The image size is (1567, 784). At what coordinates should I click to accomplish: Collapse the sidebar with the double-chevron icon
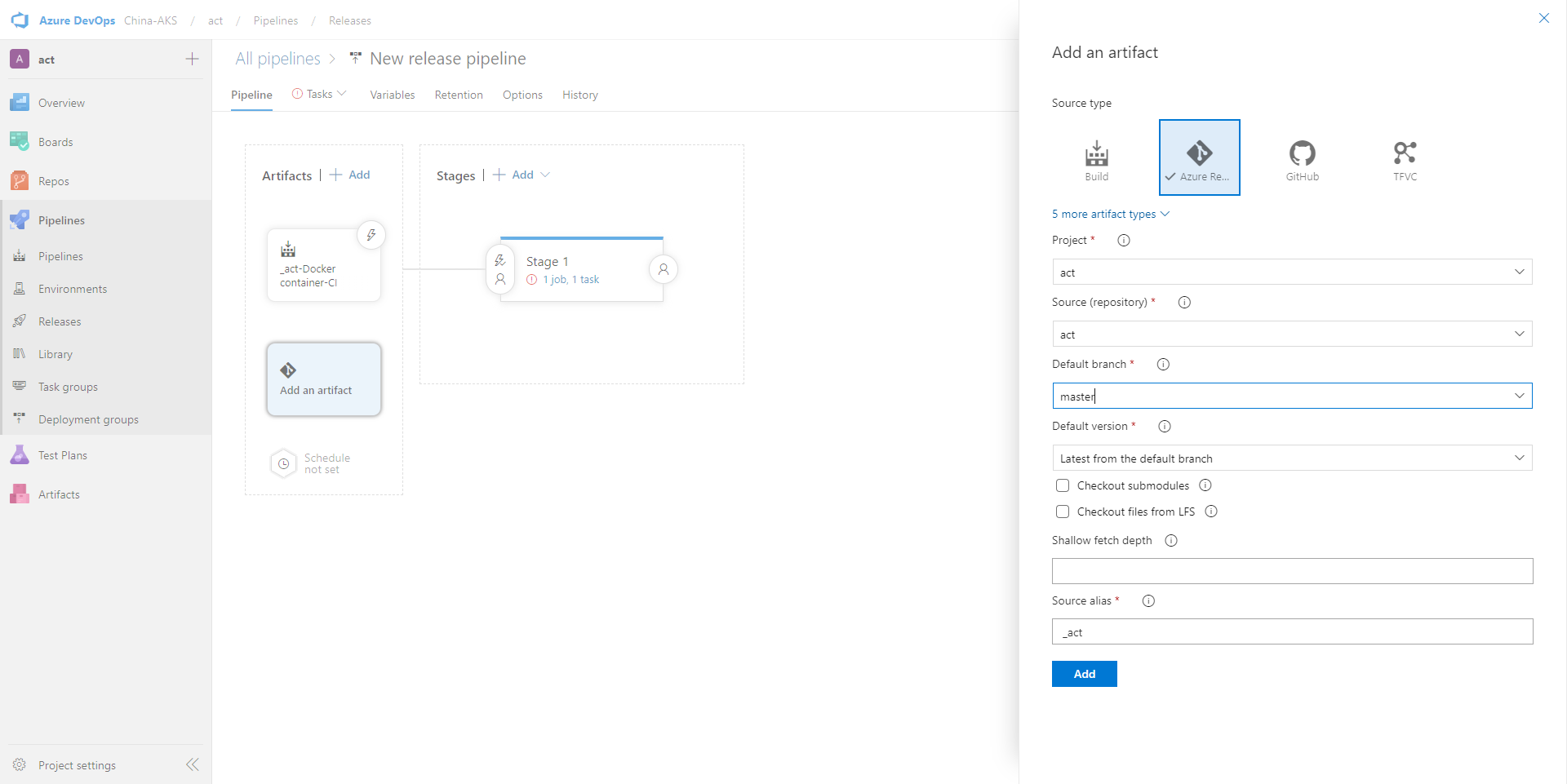[x=193, y=764]
